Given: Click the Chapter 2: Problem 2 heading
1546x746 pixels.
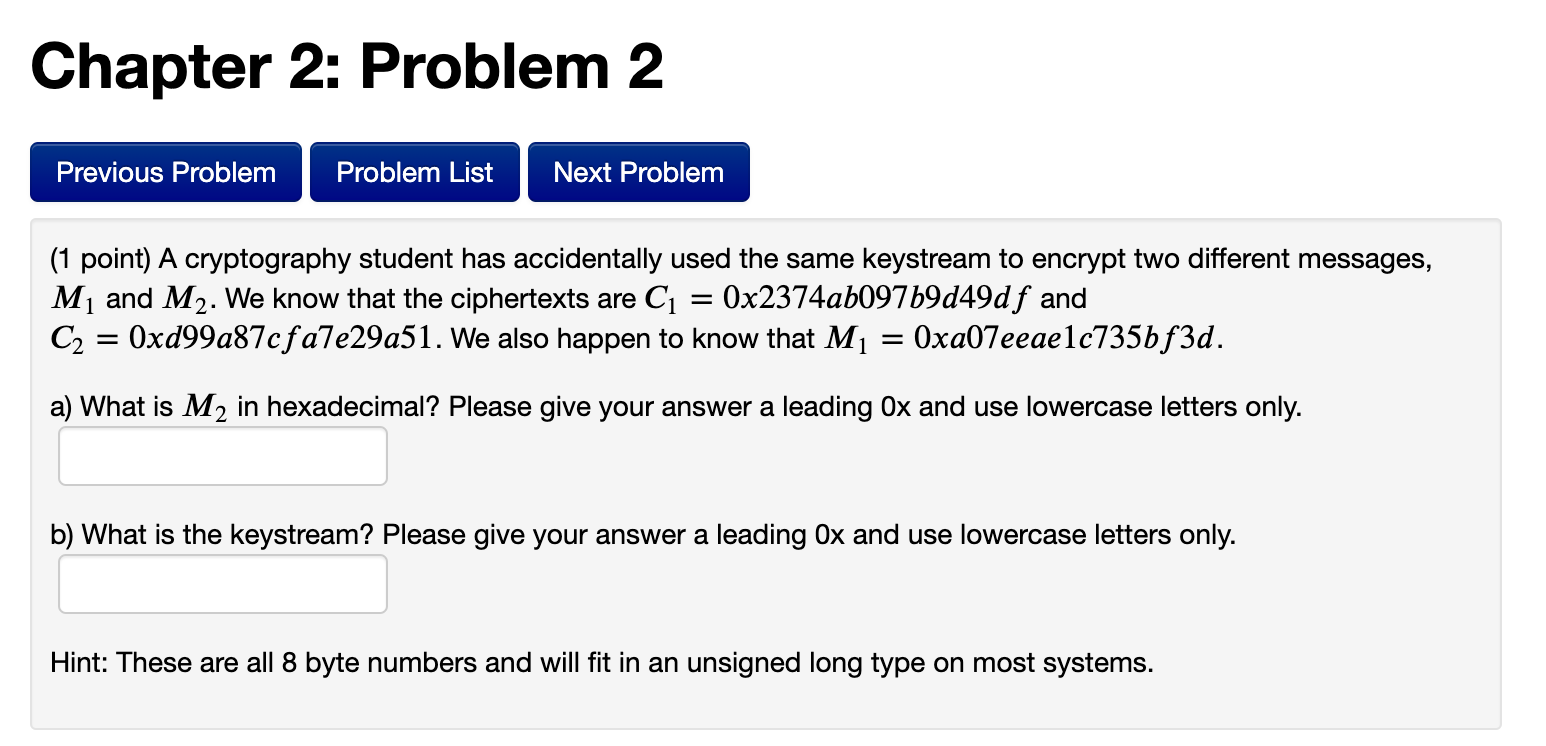Looking at the screenshot, I should point(345,66).
